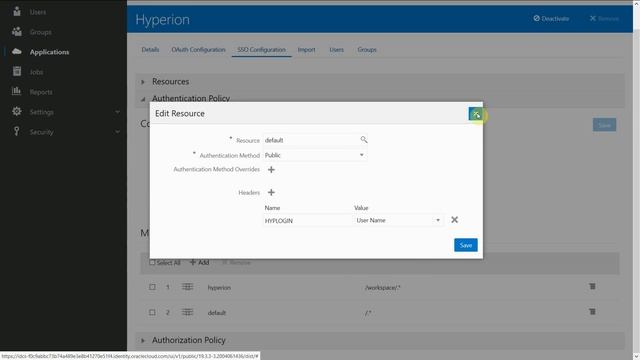Click the Settings gear icon

[17, 111]
